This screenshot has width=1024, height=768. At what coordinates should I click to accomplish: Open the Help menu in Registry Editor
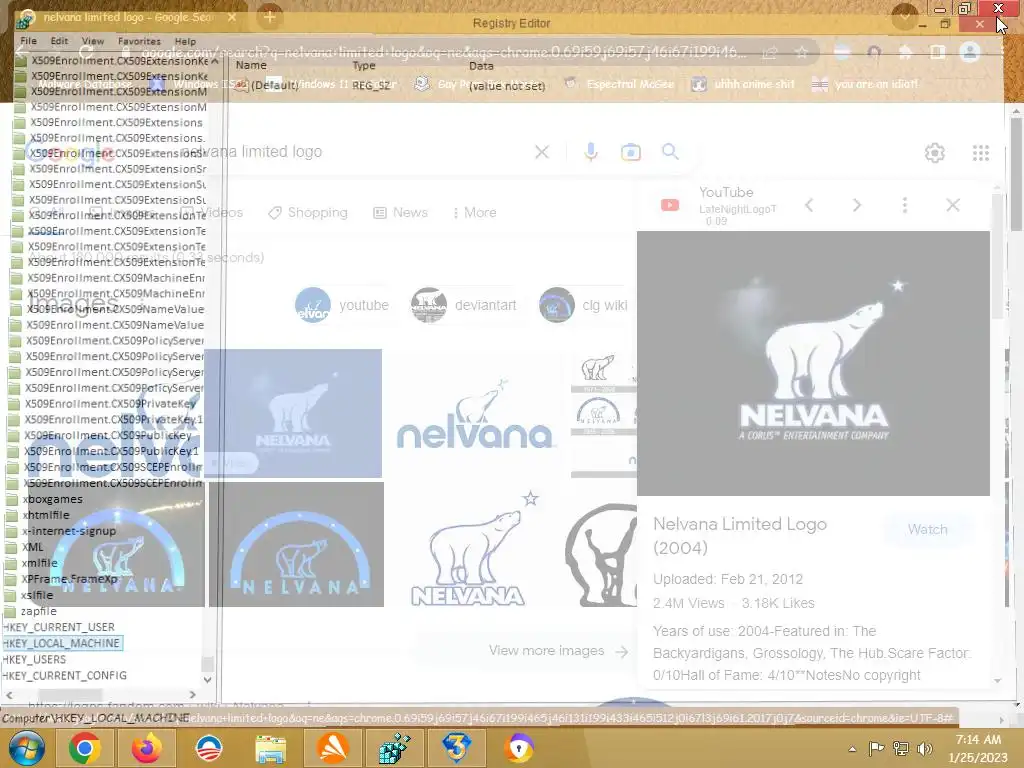coord(185,40)
